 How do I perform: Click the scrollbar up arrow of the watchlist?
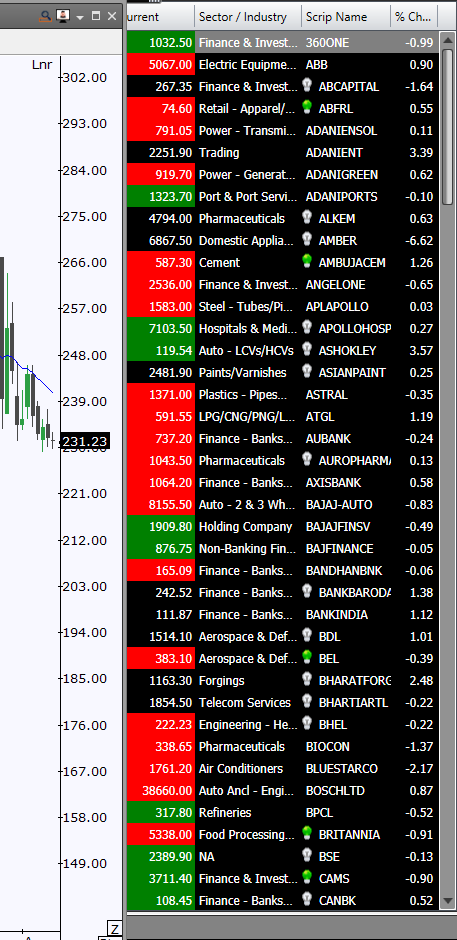pyautogui.click(x=447, y=40)
